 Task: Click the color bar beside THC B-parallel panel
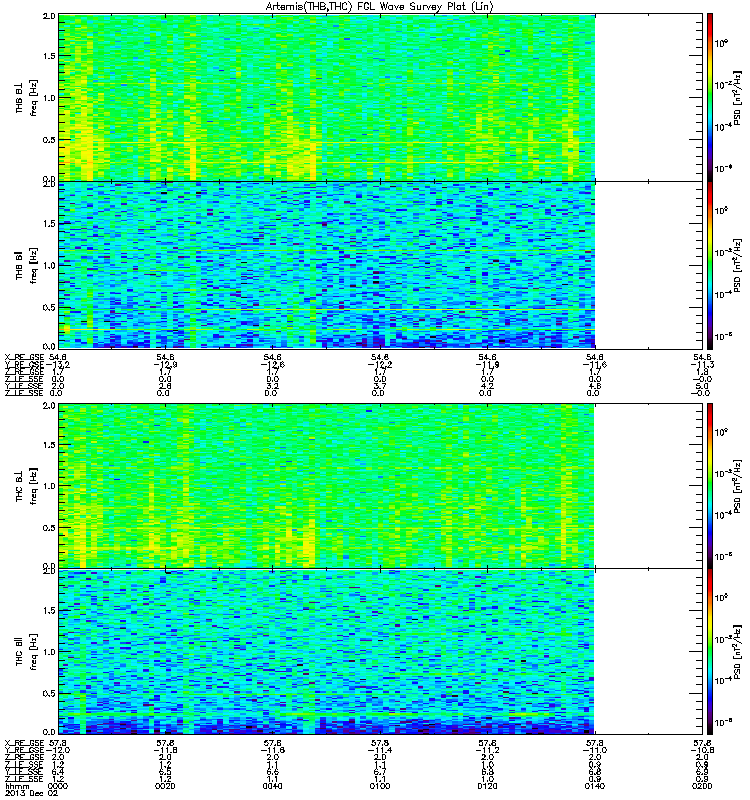pyautogui.click(x=710, y=652)
